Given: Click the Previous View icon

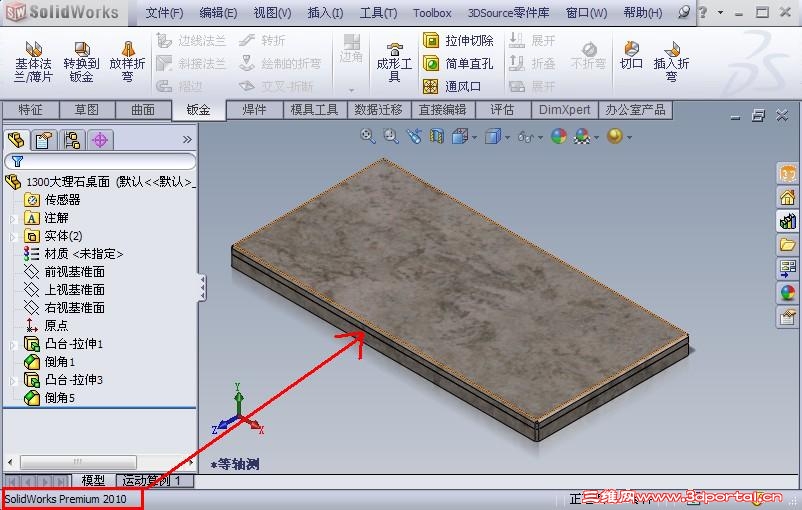Looking at the screenshot, I should pyautogui.click(x=414, y=136).
